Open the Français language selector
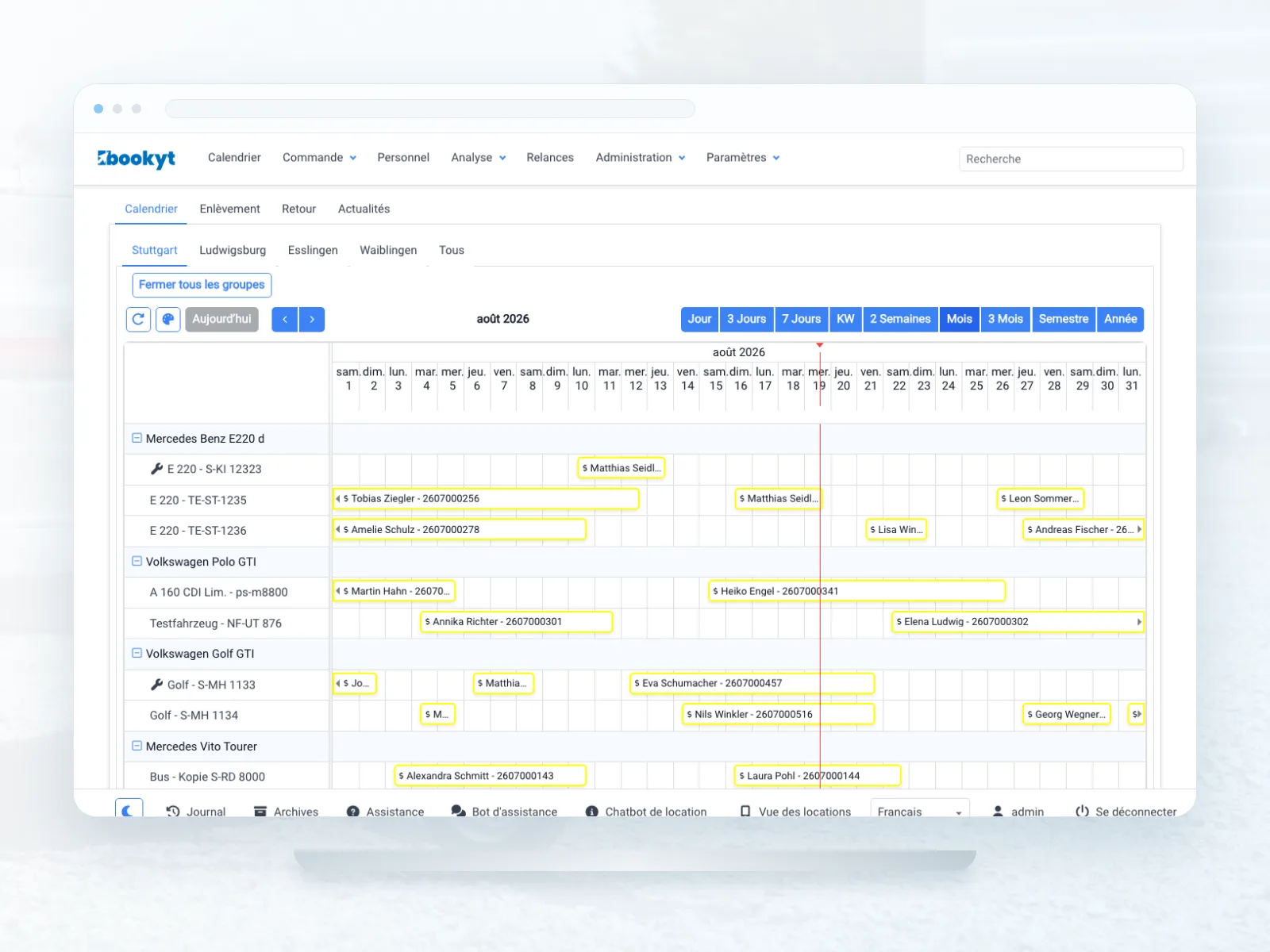1270x952 pixels. tap(920, 809)
